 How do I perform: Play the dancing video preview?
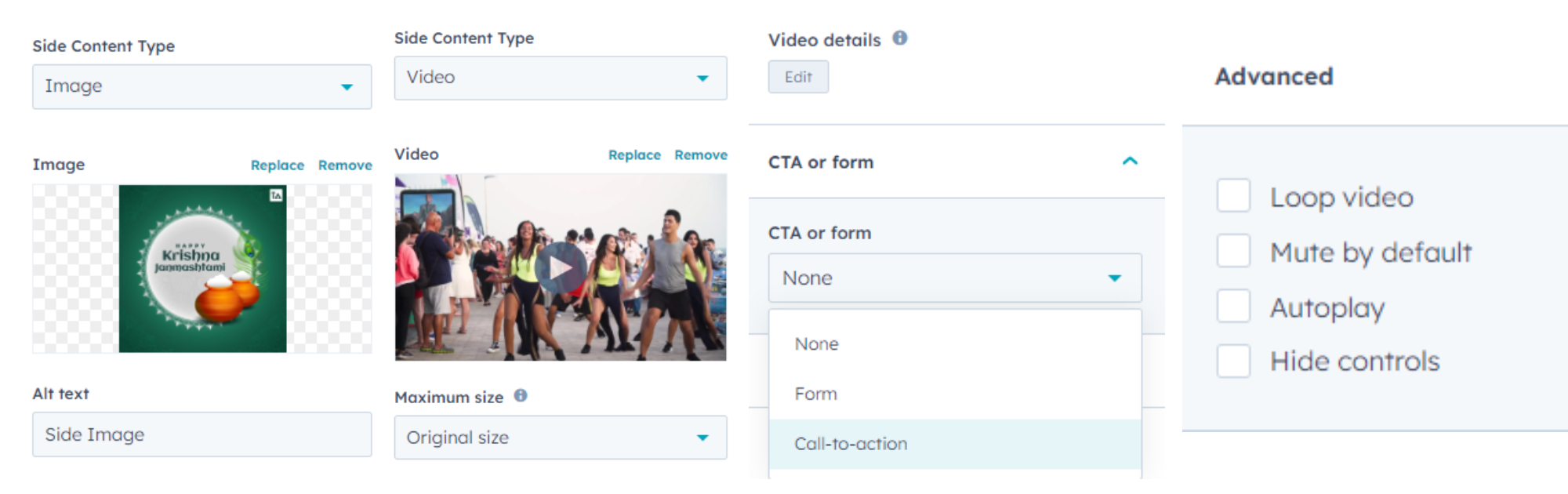coord(560,268)
